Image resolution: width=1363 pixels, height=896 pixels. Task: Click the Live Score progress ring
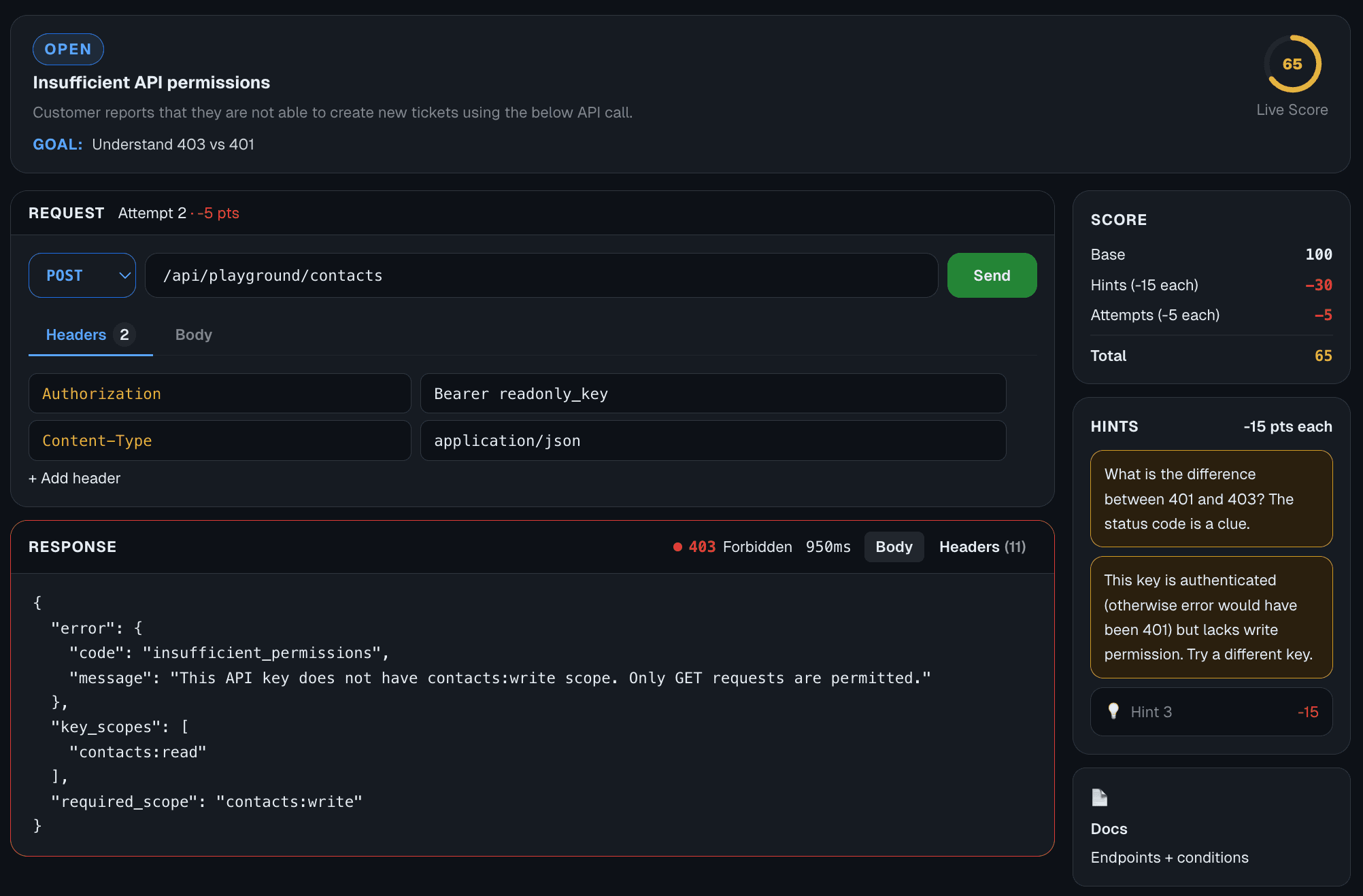coord(1292,65)
